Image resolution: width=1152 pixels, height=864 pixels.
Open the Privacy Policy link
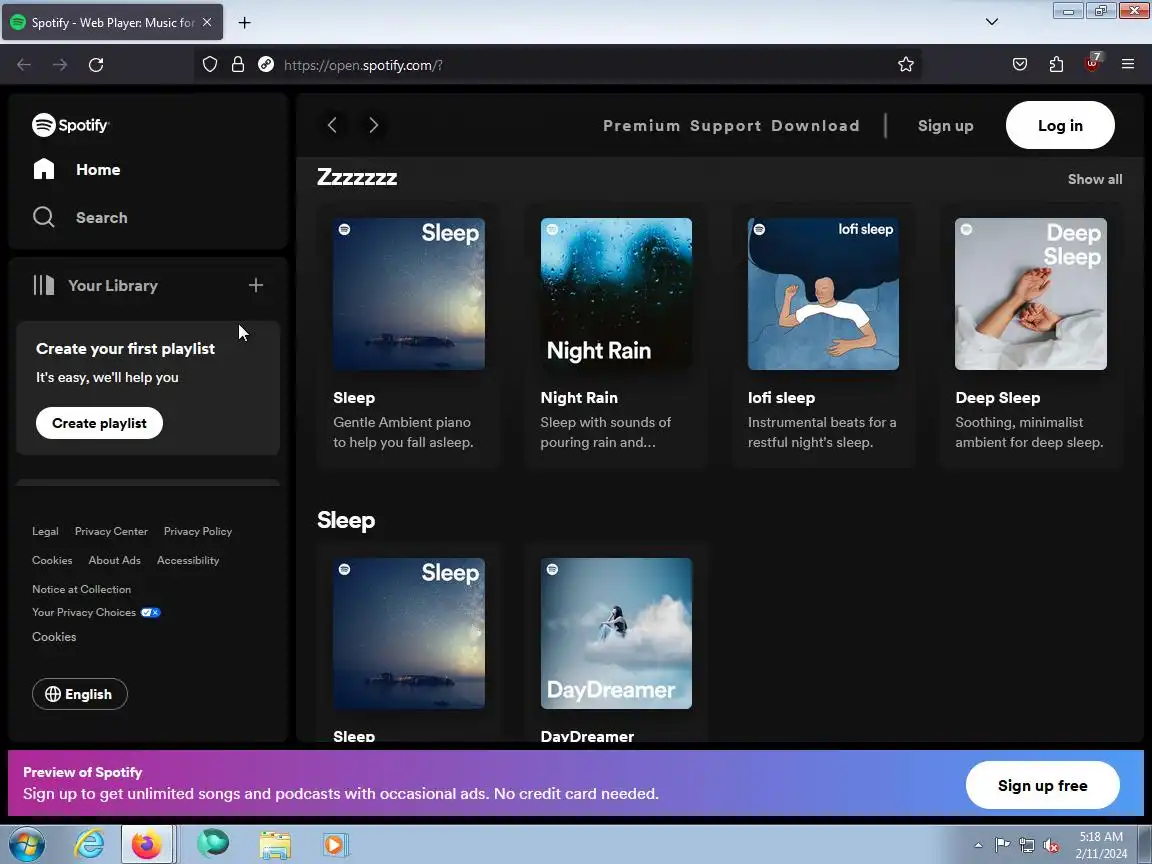click(x=198, y=531)
